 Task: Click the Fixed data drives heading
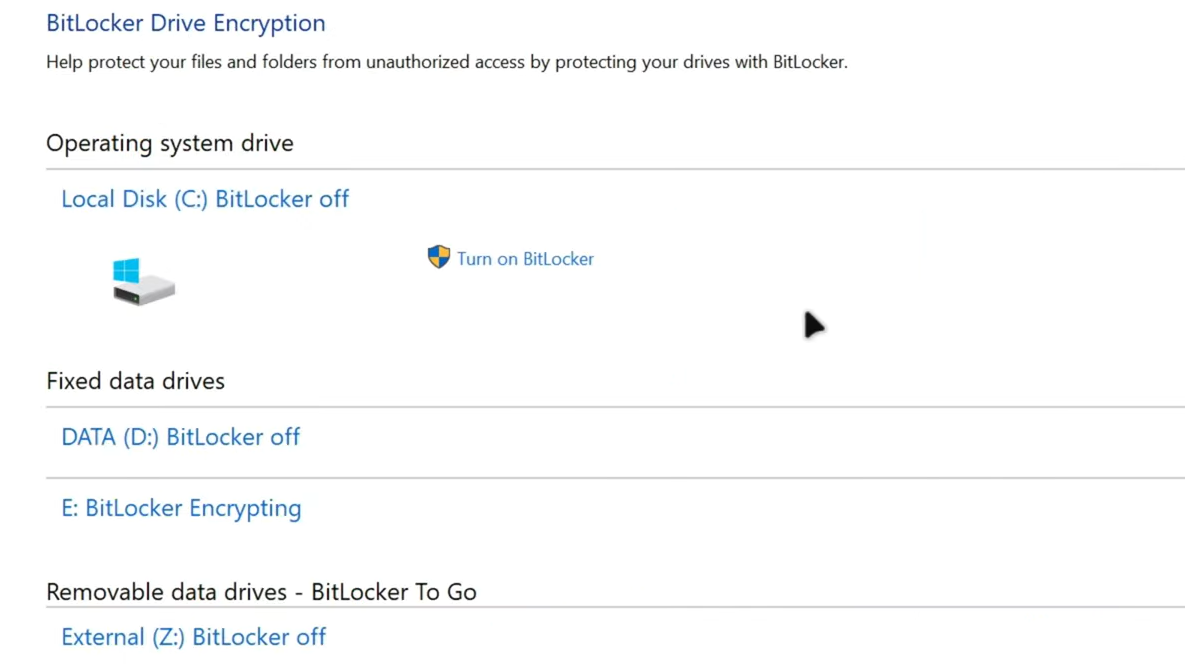pos(135,381)
